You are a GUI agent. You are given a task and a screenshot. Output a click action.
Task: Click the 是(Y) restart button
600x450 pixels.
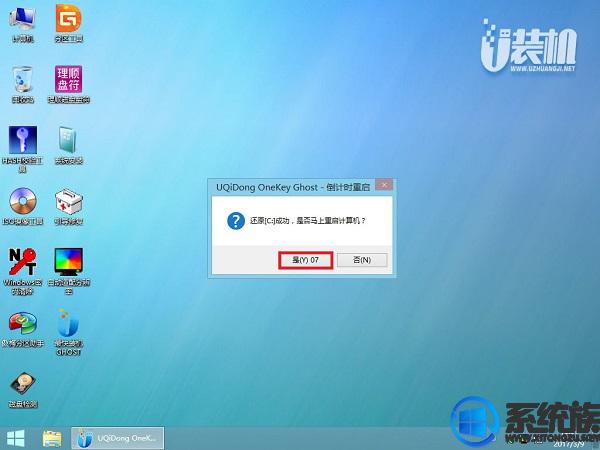tap(305, 260)
